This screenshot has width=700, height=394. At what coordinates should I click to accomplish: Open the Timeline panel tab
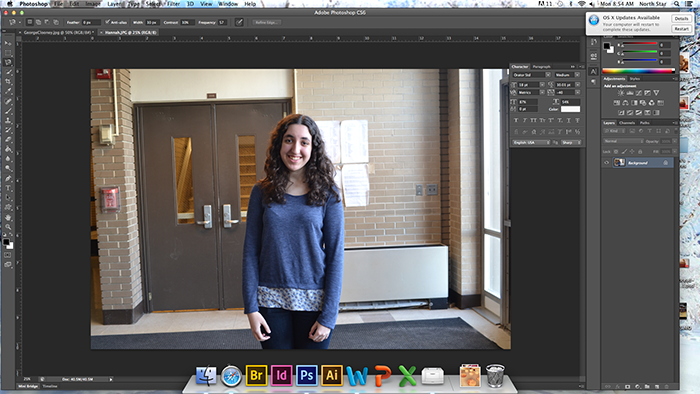tap(50, 386)
